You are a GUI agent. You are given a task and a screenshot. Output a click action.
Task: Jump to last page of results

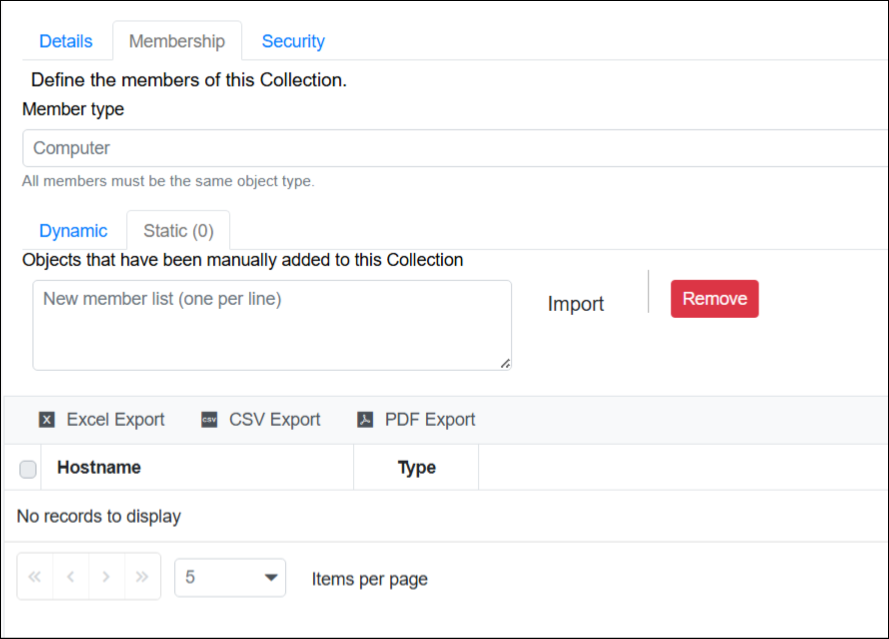(142, 577)
